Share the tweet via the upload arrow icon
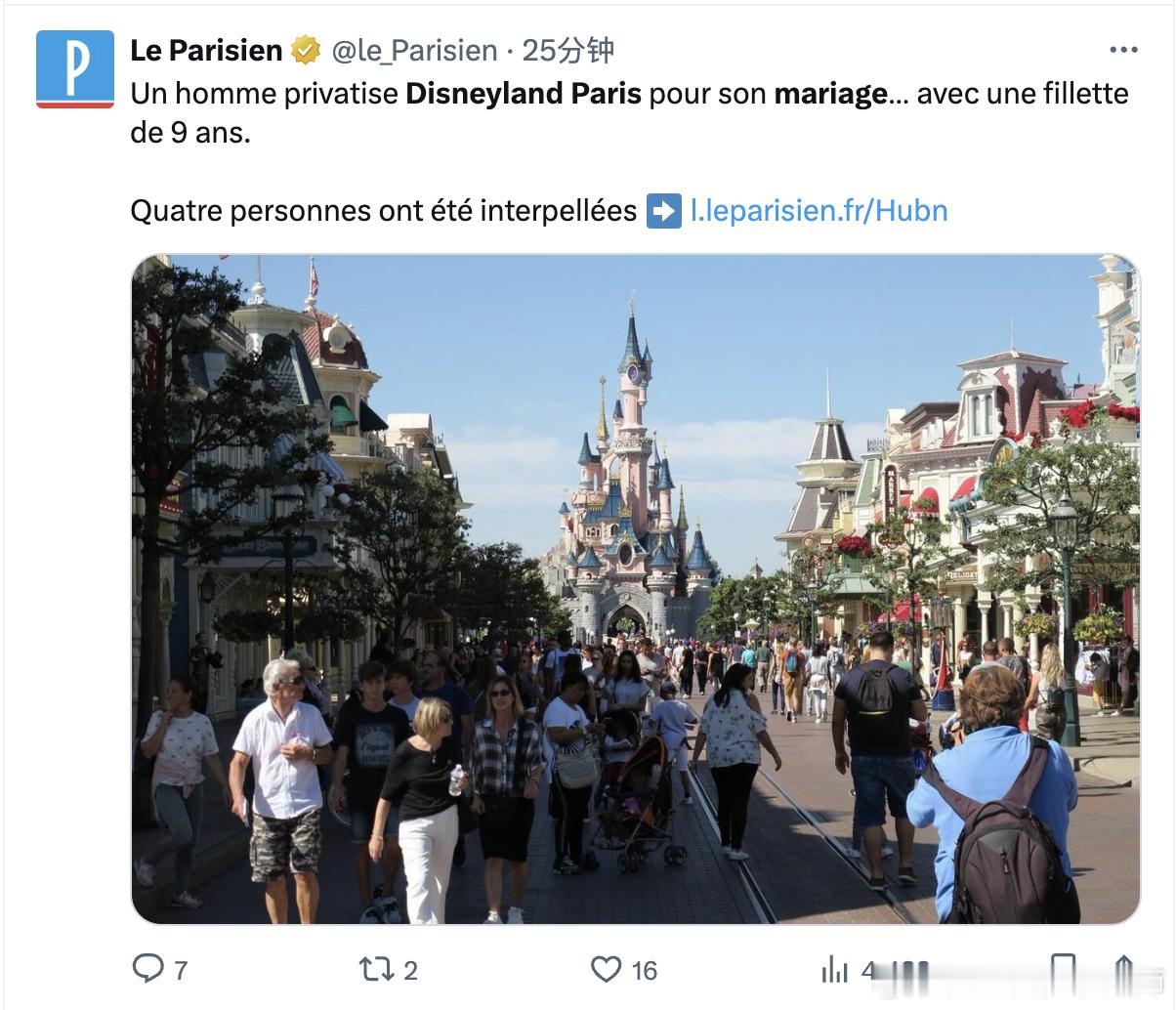The height and width of the screenshot is (1010, 1176). coord(1123,969)
